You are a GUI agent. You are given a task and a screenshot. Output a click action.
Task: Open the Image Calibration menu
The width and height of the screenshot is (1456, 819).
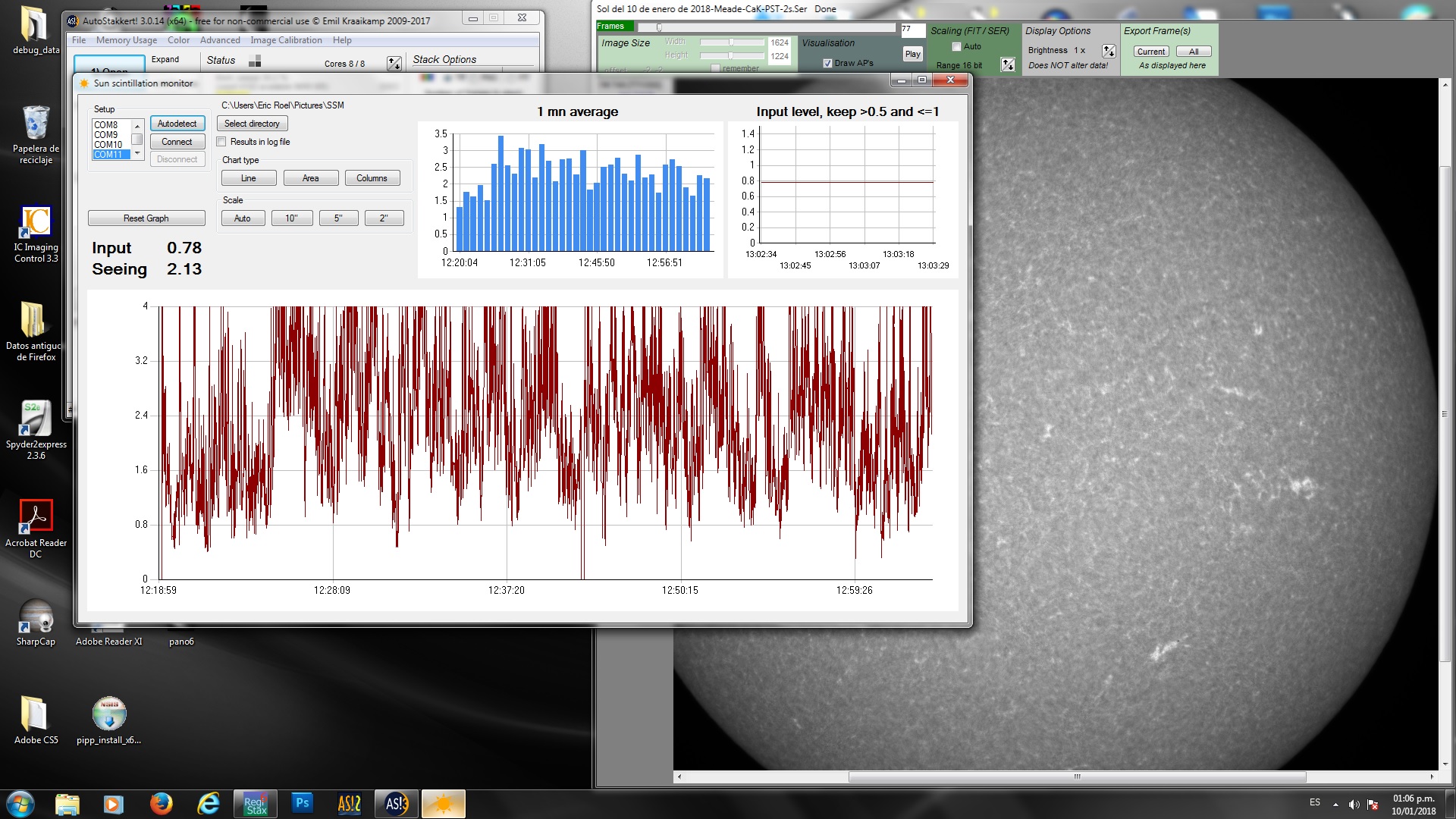tap(286, 40)
